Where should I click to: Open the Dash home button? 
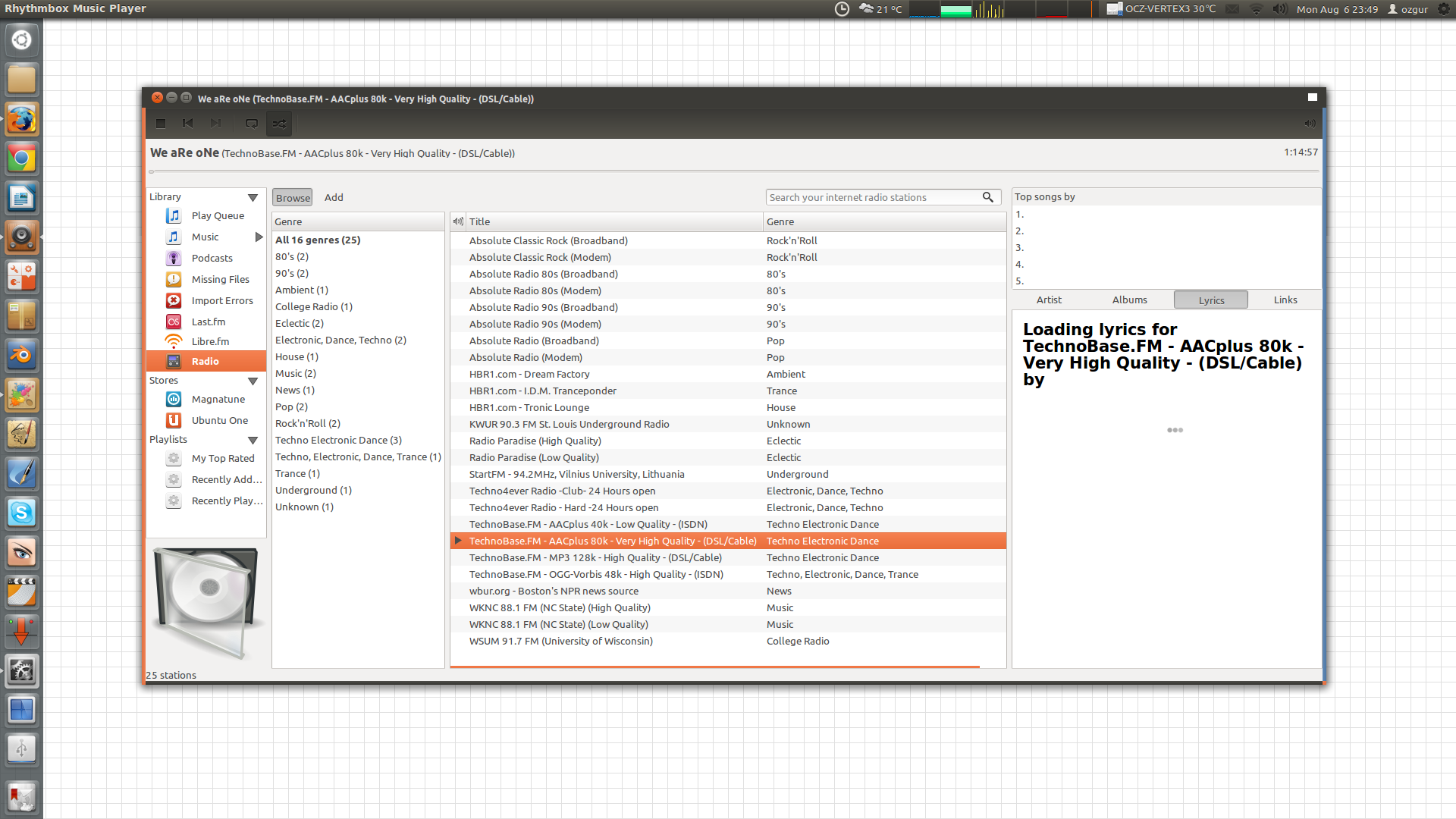point(21,40)
